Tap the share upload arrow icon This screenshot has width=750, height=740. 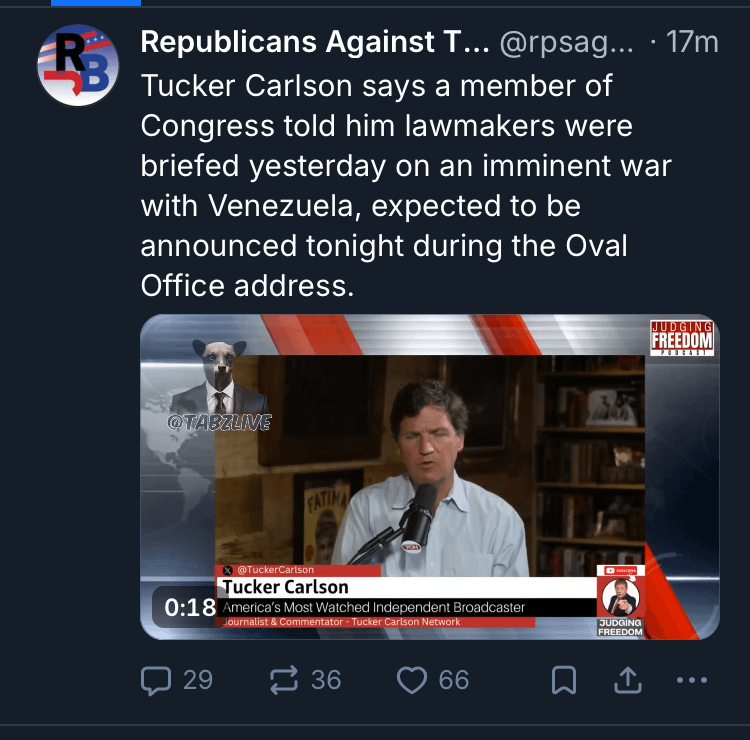point(626,681)
